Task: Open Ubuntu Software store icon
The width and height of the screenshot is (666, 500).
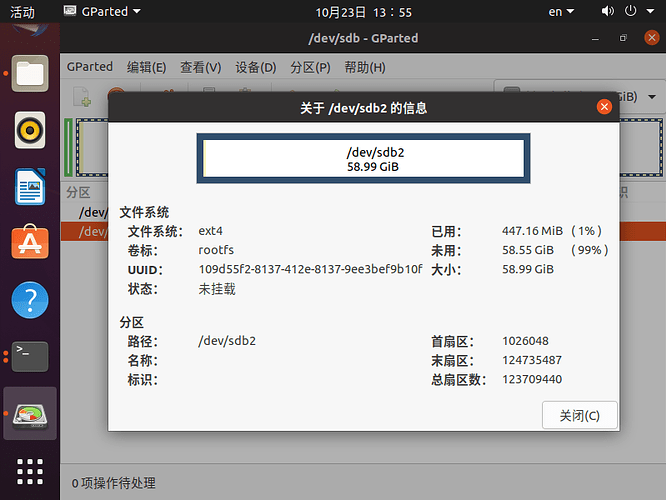Action: point(30,243)
